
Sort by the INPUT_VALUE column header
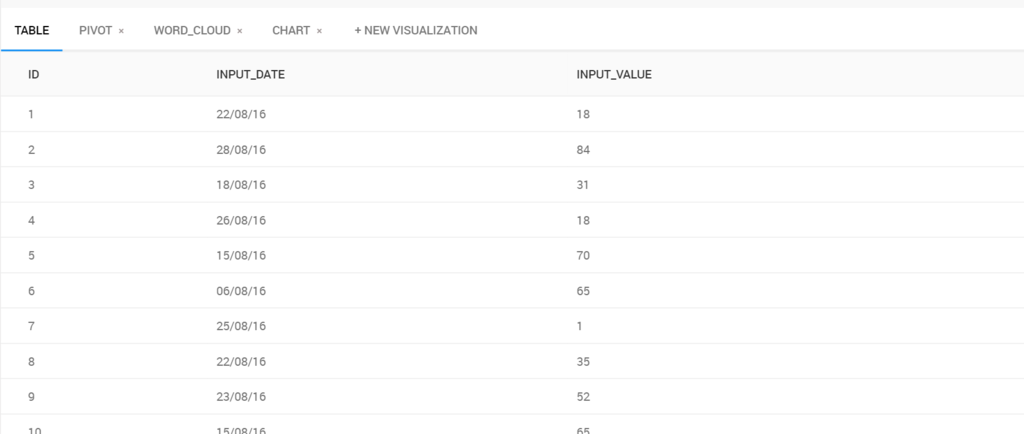coord(614,74)
